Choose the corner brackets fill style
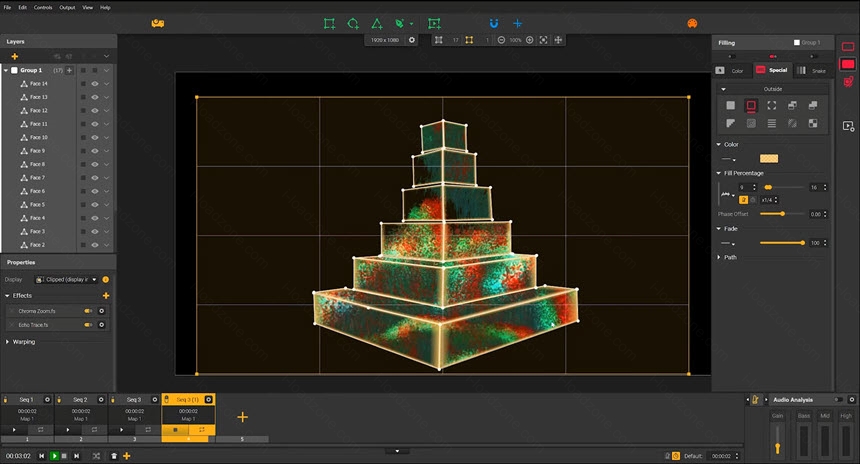This screenshot has height=464, width=860. [772, 105]
